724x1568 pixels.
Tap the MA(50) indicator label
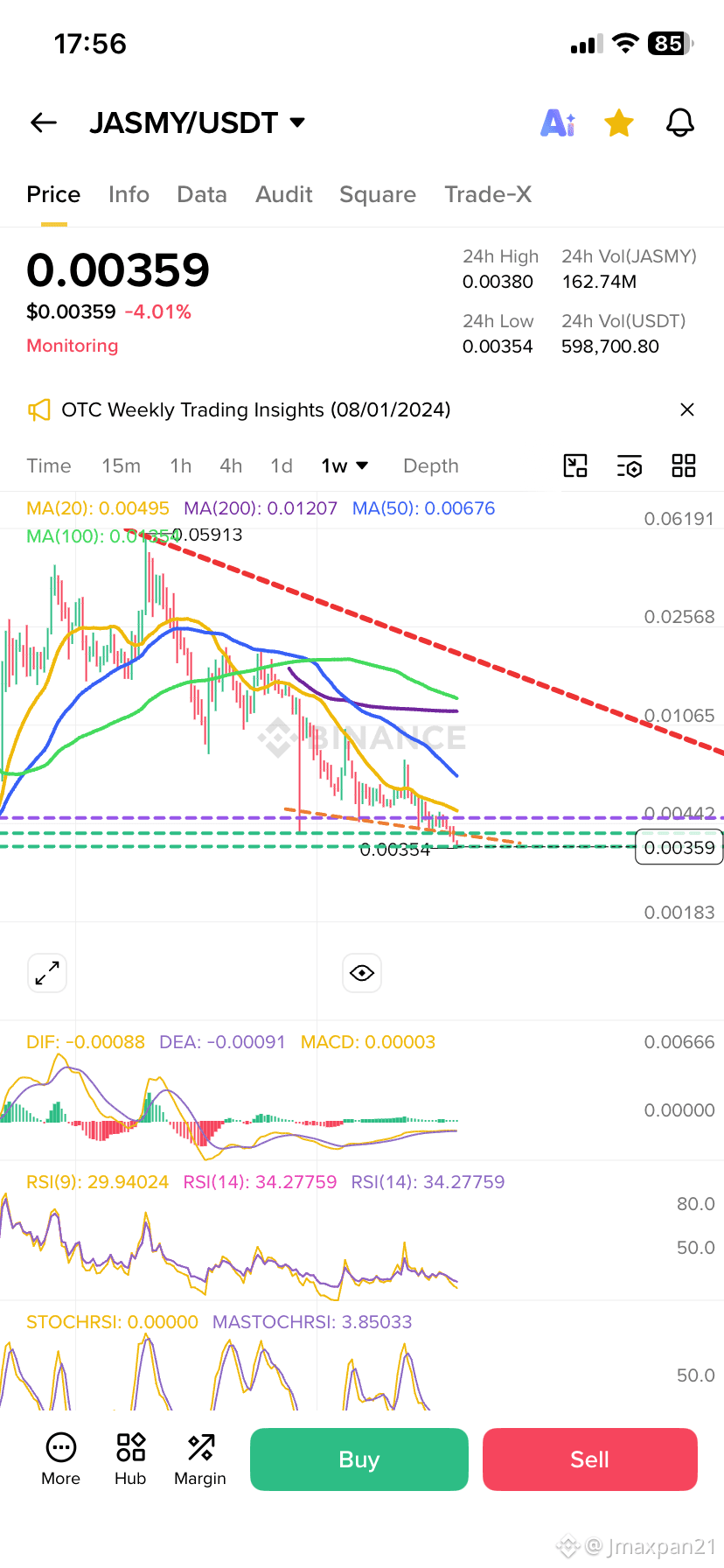pos(424,508)
